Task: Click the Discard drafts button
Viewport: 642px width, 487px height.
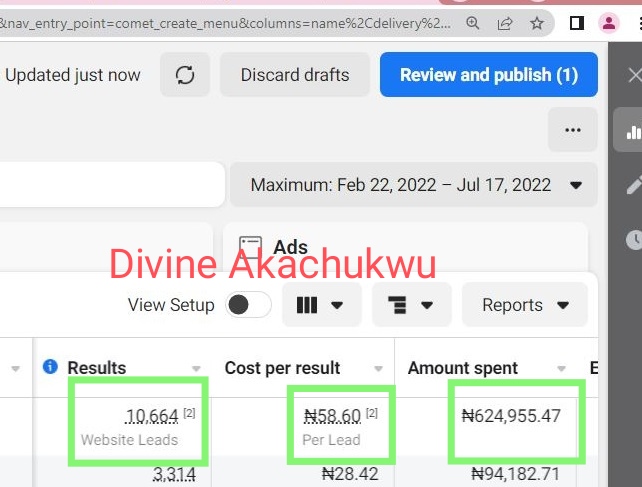Action: pos(295,75)
